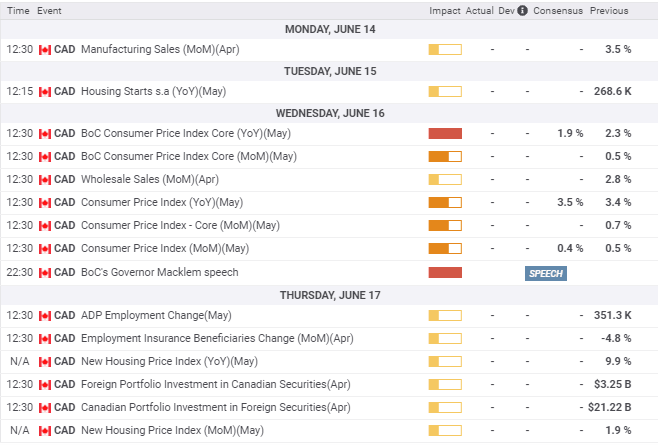Viewport: 658px width, 445px height.
Task: Open Manufacturing Sales (MoM)(Apr) event
Action: pos(160,49)
